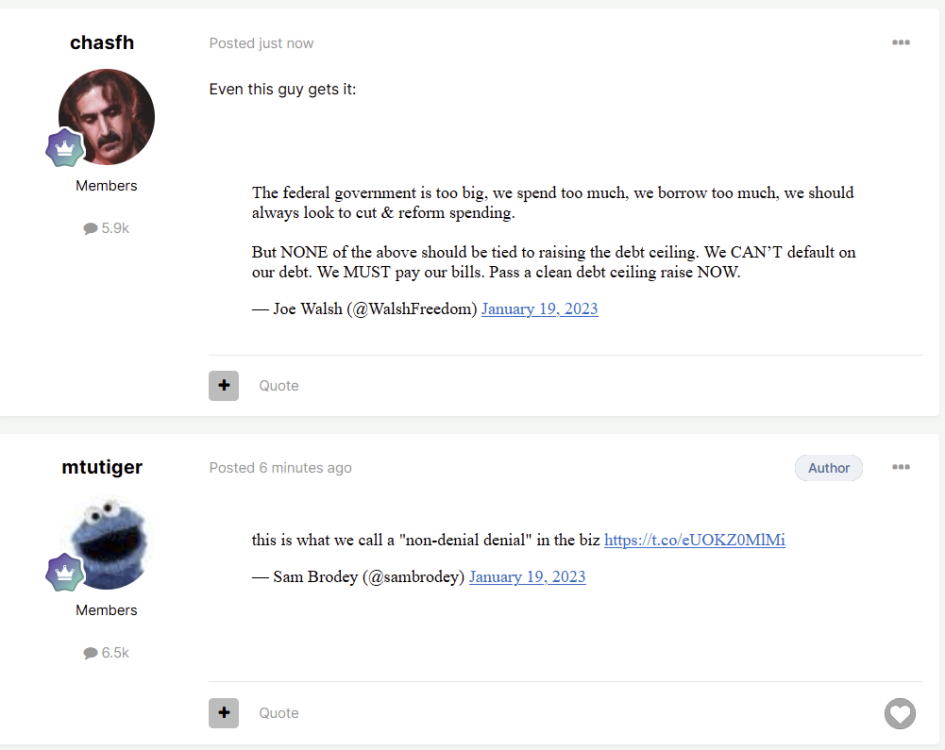Toggle multiquote plus button on mtutiger's post
This screenshot has height=750, width=945.
point(223,712)
